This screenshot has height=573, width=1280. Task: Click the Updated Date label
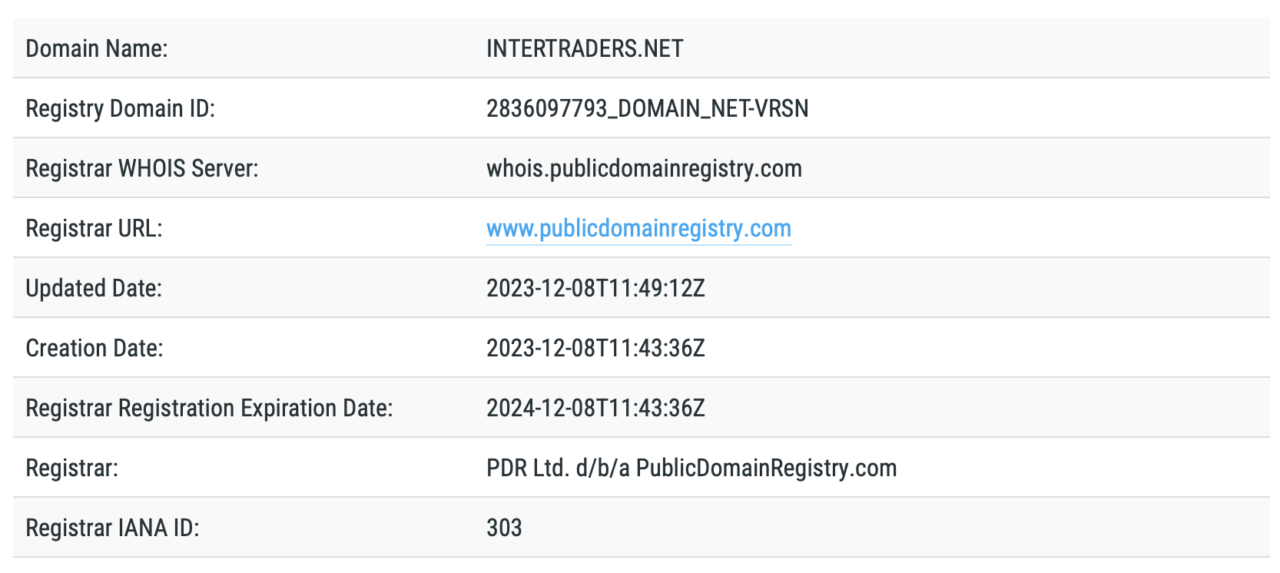(94, 289)
